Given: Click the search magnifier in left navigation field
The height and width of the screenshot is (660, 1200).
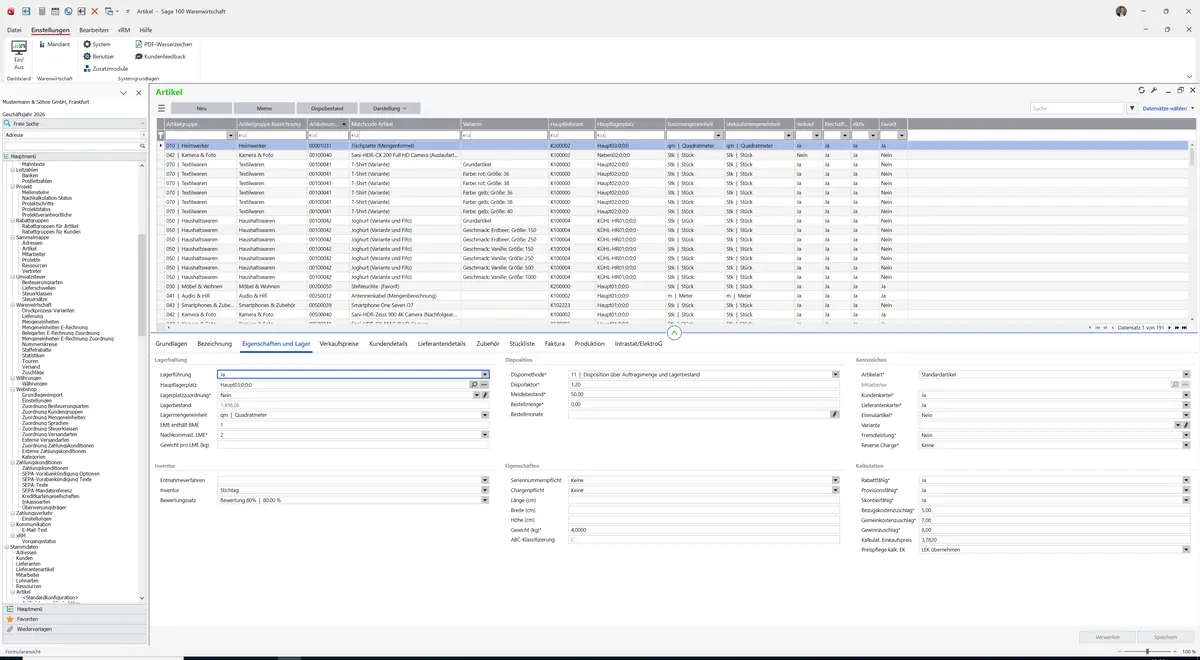Looking at the screenshot, I should (x=142, y=146).
